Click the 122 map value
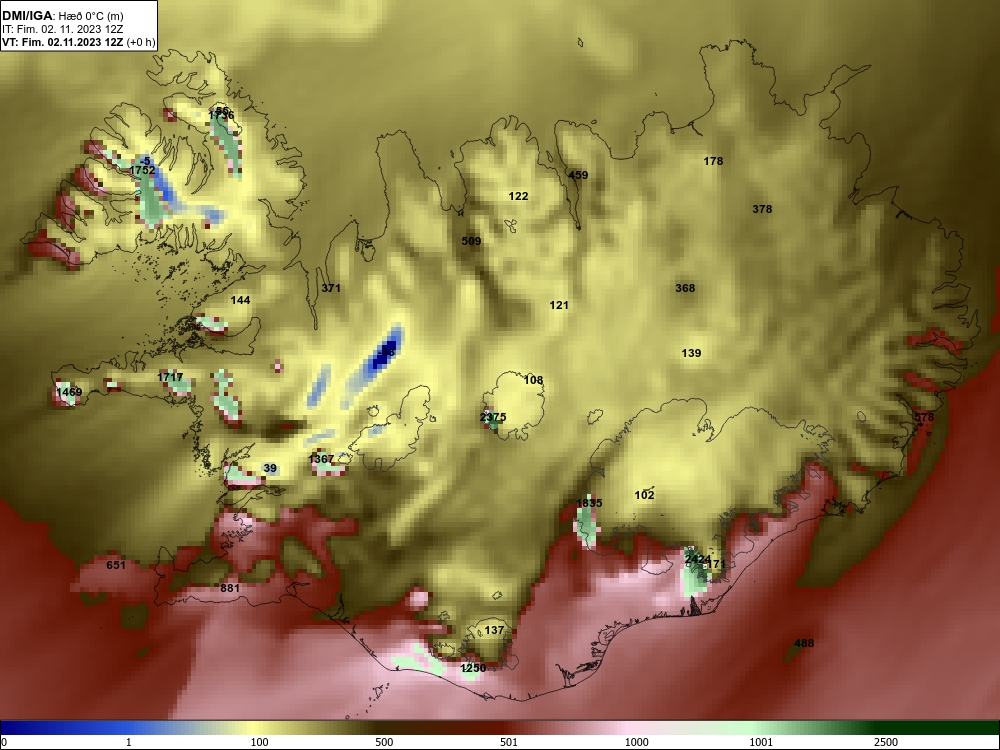 pyautogui.click(x=518, y=196)
